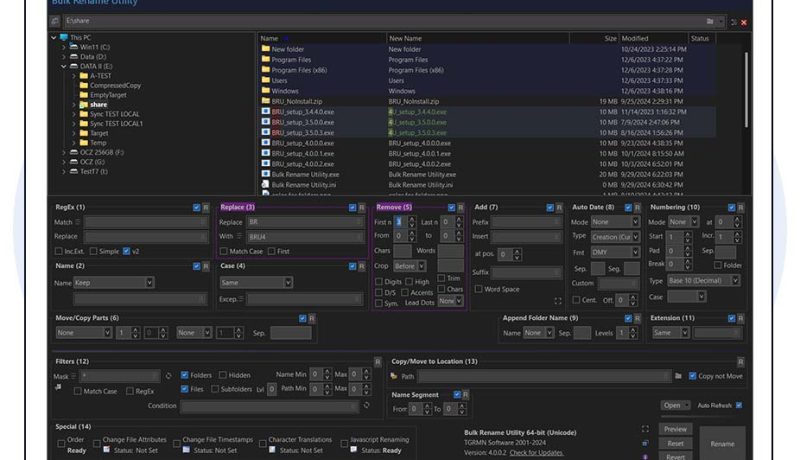Reset the Numbering (10) panel with R
This screenshot has width=800, height=460.
(740, 208)
